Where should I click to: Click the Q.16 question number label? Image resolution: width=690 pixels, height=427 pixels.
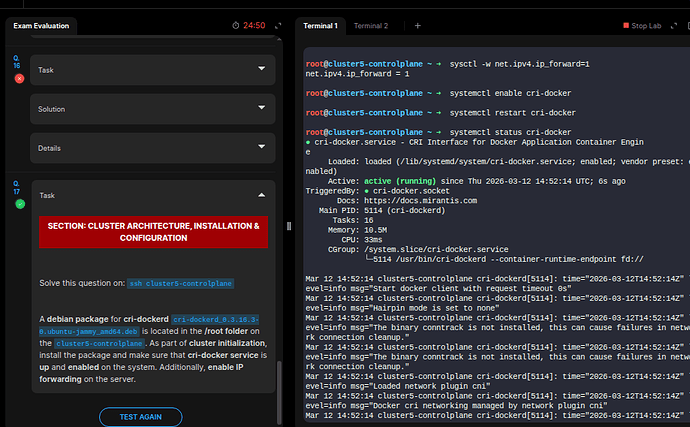[x=17, y=62]
